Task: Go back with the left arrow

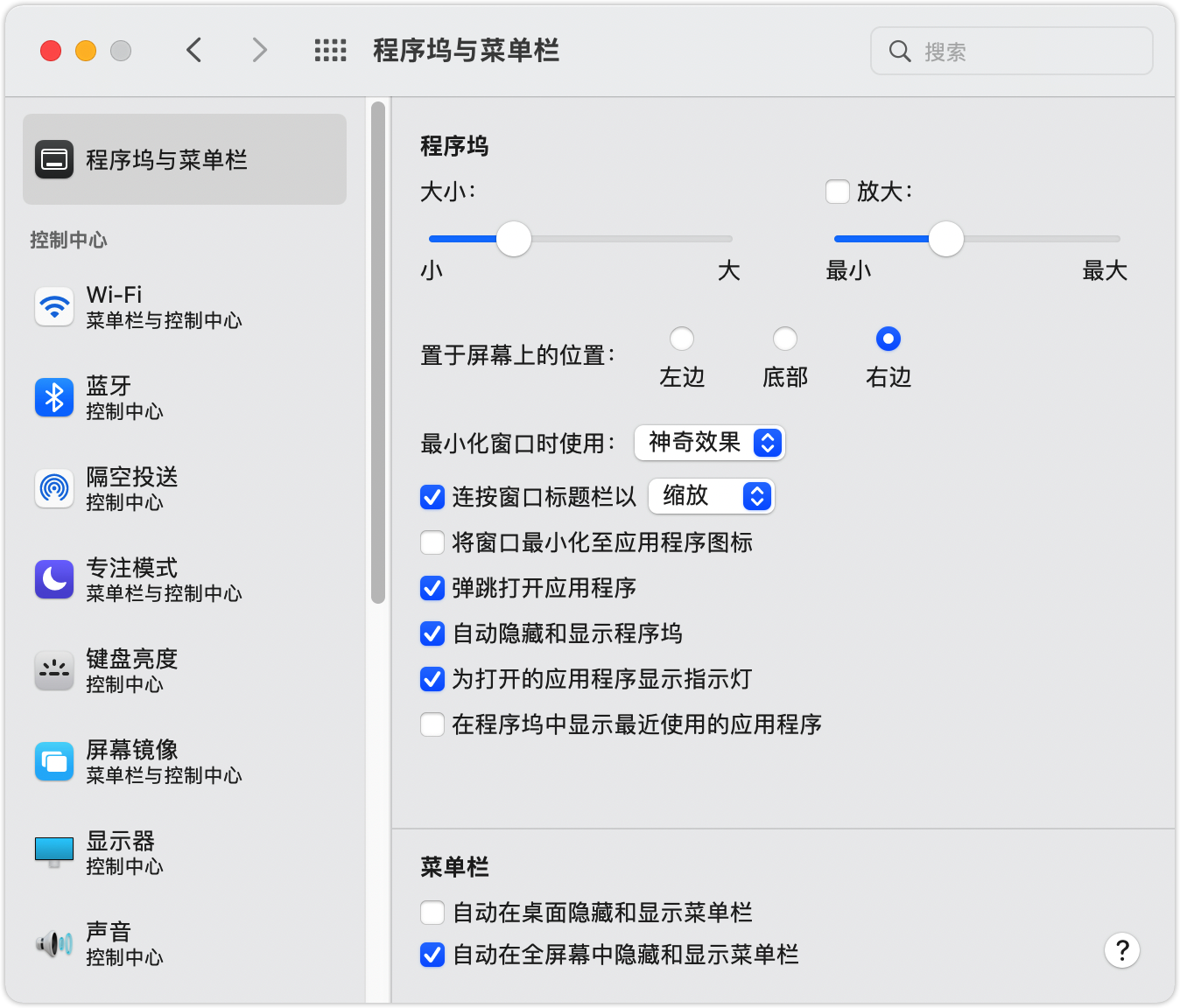Action: 194,51
